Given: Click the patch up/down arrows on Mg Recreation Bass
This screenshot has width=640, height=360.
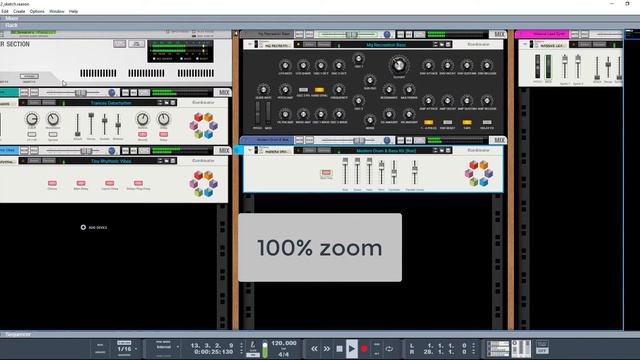Looking at the screenshot, I should tap(435, 44).
